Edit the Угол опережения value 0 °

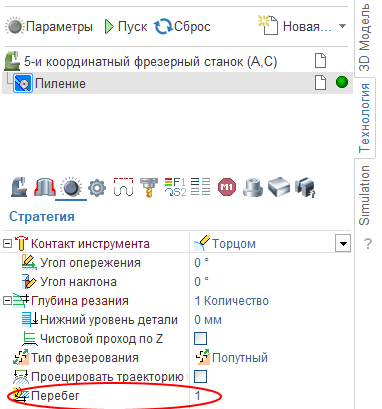click(x=201, y=263)
